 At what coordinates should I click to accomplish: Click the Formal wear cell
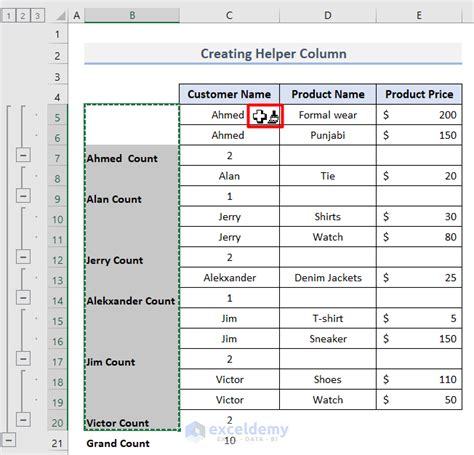pos(328,115)
